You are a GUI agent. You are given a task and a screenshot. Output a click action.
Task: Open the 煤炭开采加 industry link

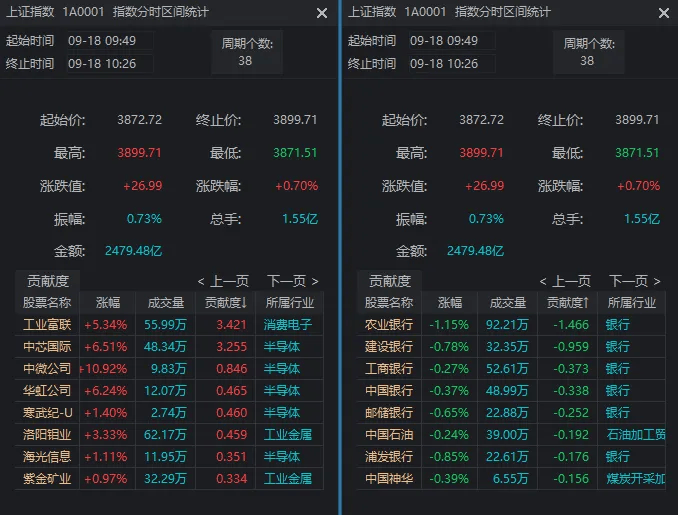point(634,478)
